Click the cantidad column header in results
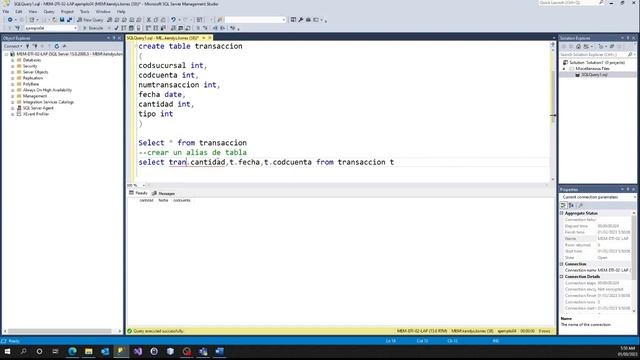This screenshot has width=640, height=360. click(x=146, y=200)
